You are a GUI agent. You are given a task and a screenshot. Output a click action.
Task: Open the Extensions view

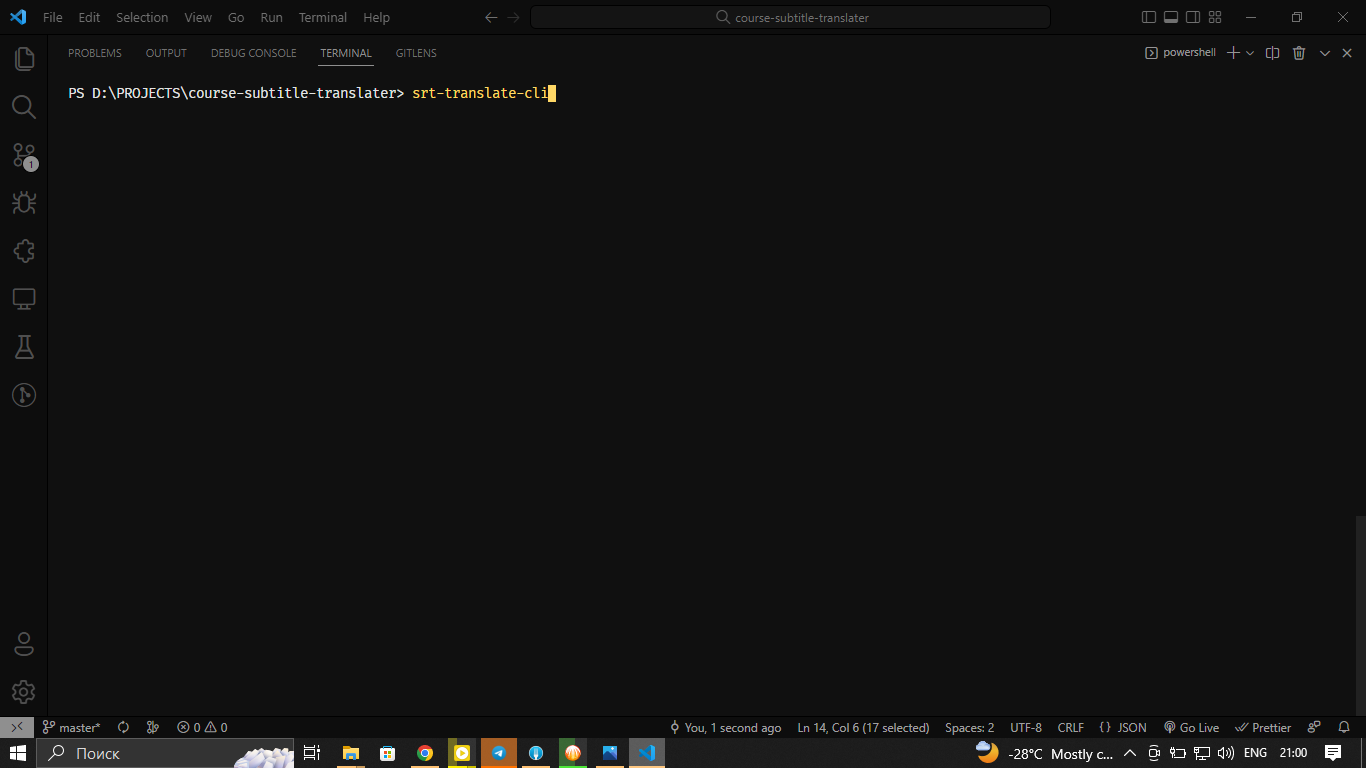(x=24, y=251)
